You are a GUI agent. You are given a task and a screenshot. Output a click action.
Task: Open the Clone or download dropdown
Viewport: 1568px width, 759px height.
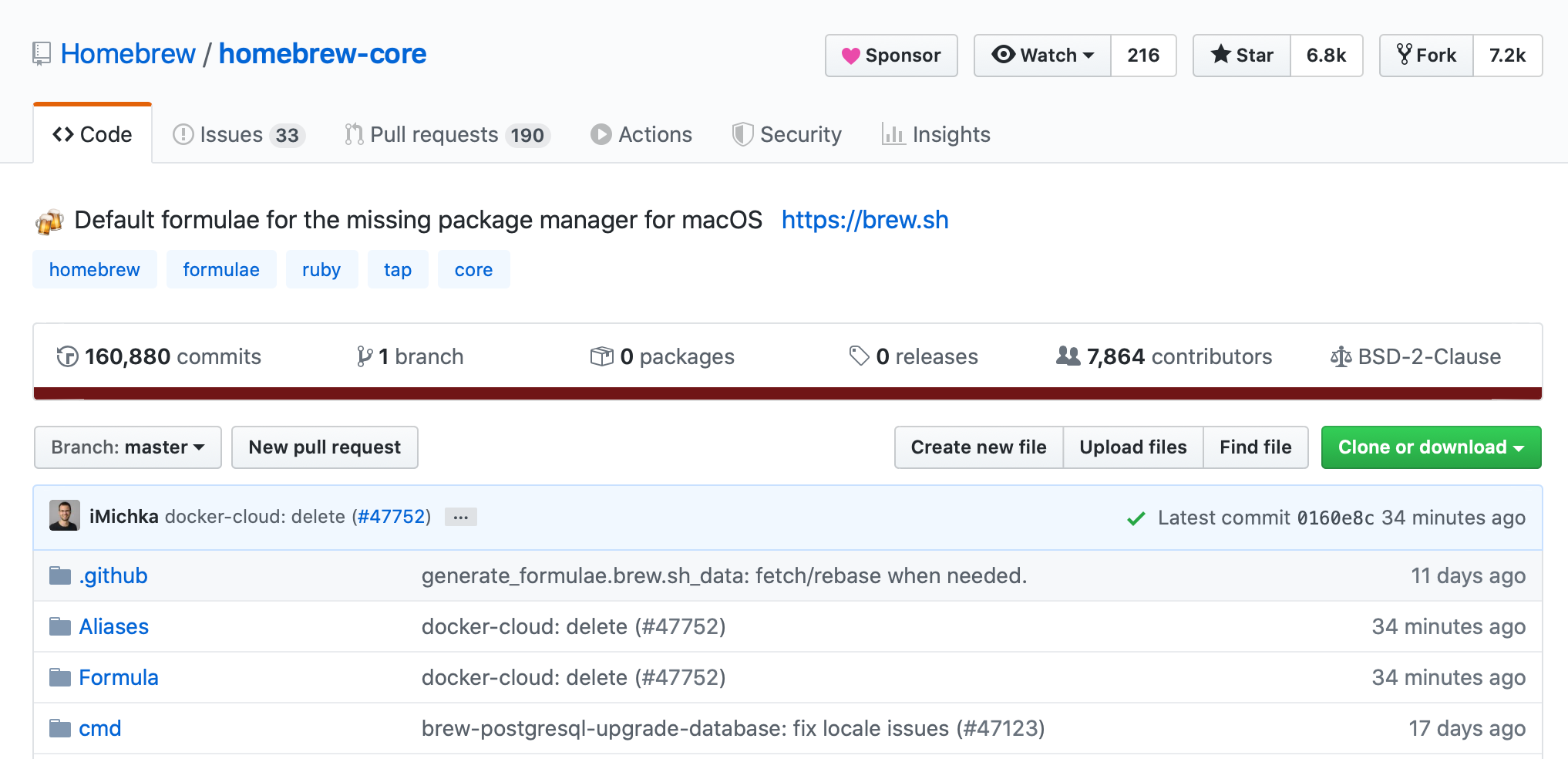pos(1431,447)
